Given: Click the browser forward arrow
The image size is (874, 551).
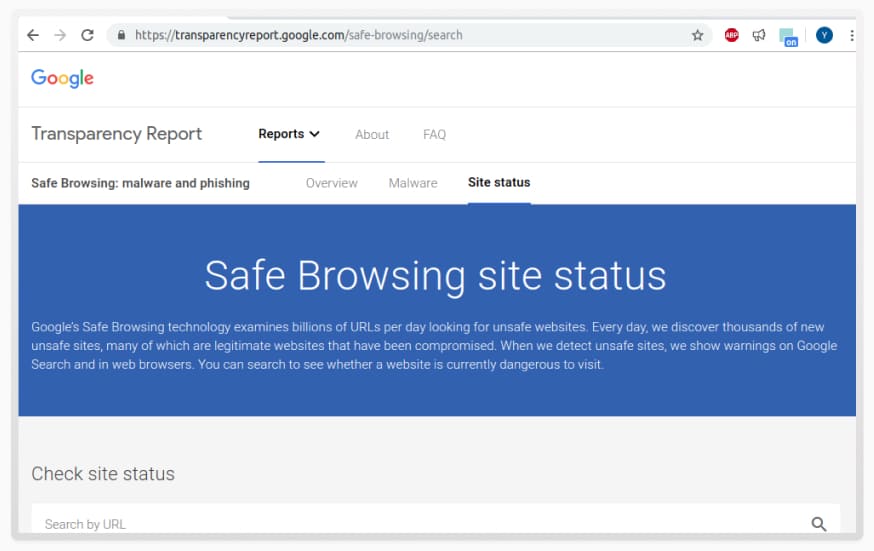Looking at the screenshot, I should tap(60, 35).
